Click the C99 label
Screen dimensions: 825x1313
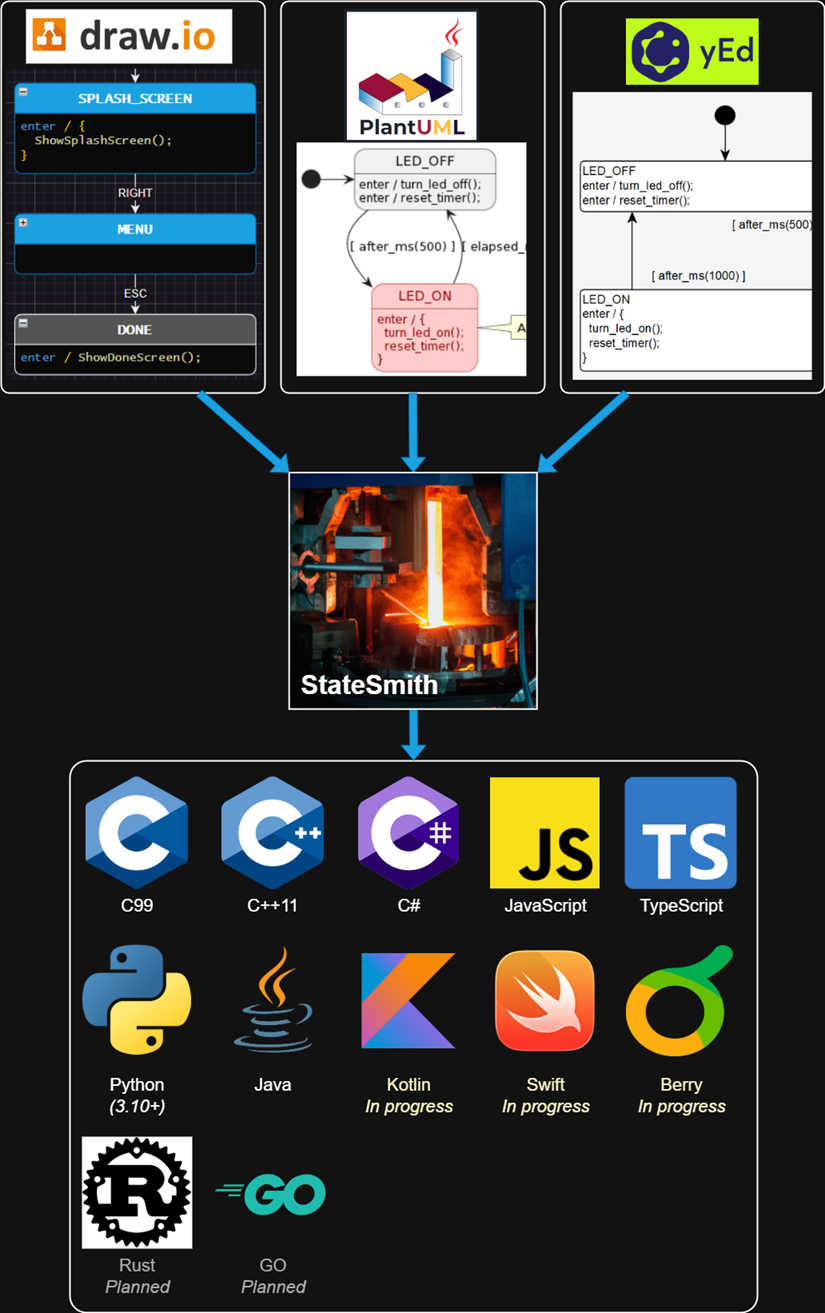click(x=136, y=906)
